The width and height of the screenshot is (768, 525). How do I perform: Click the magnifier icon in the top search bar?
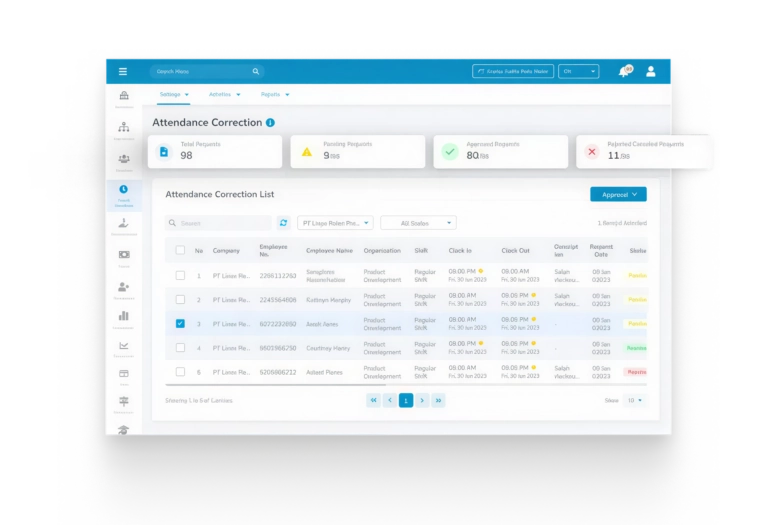pyautogui.click(x=256, y=71)
